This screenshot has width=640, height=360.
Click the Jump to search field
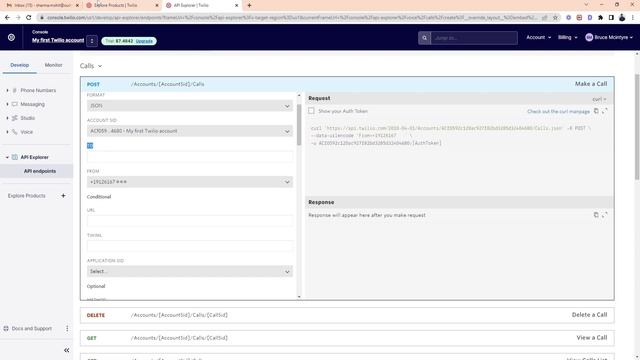pos(474,38)
